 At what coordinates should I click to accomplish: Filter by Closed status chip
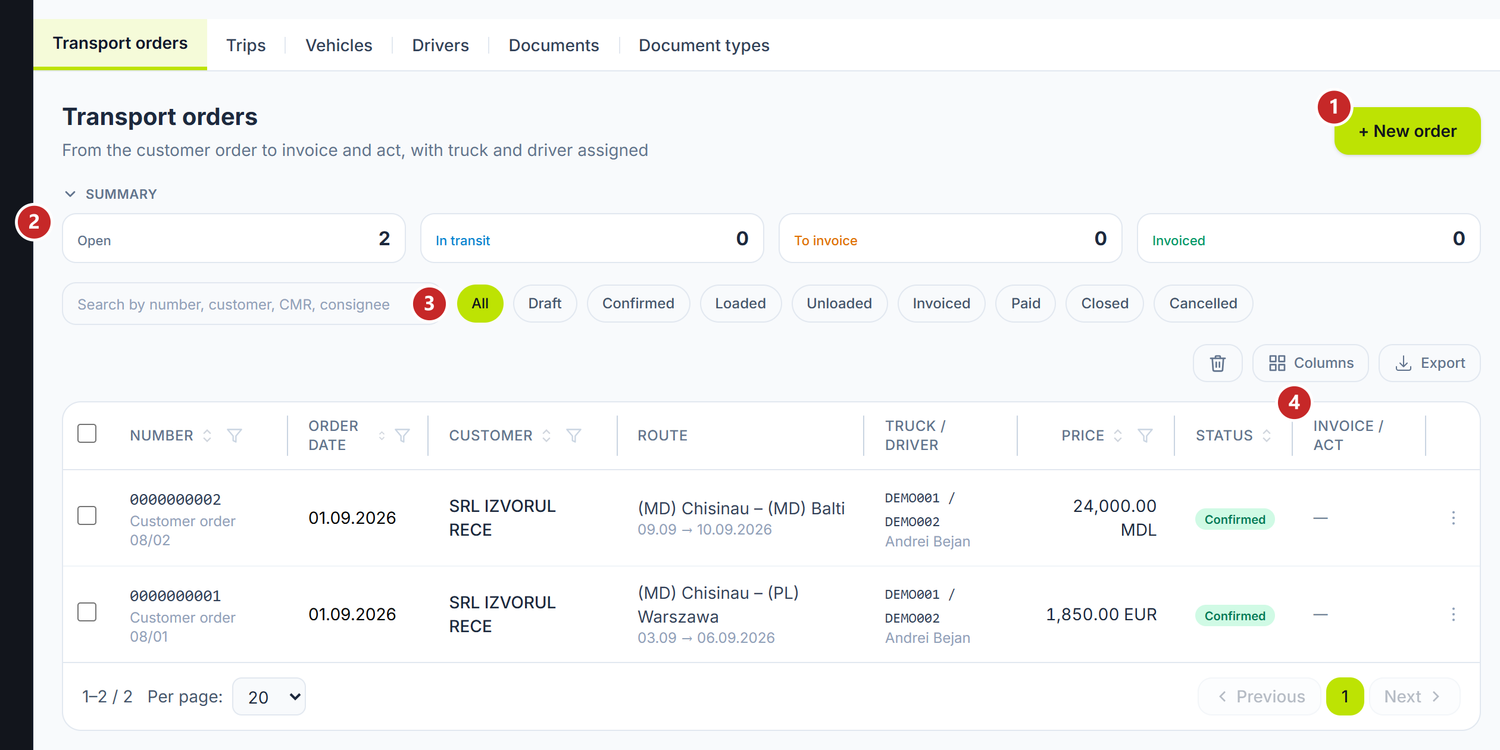[1105, 303]
